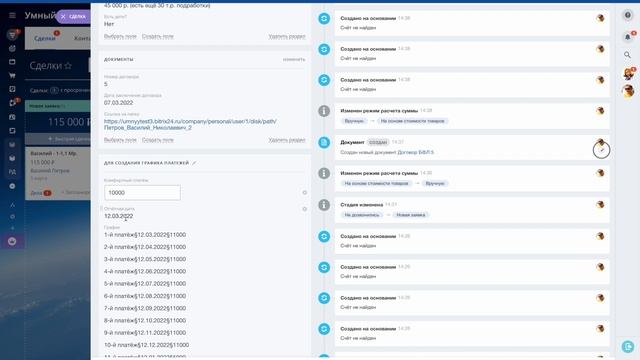Click the создан status badge on the Документ entry

click(x=378, y=142)
